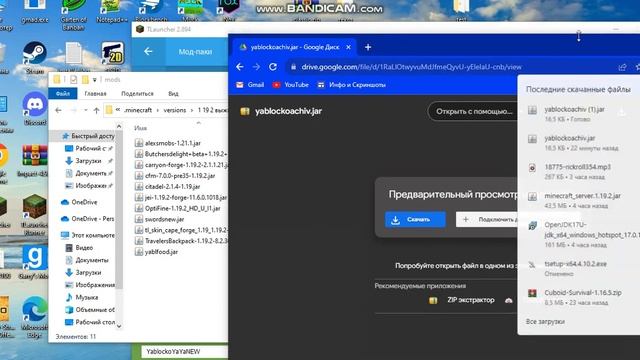Image resolution: width=640 pixels, height=360 pixels.
Task: Click the Подключить apps button
Action: 487,220
